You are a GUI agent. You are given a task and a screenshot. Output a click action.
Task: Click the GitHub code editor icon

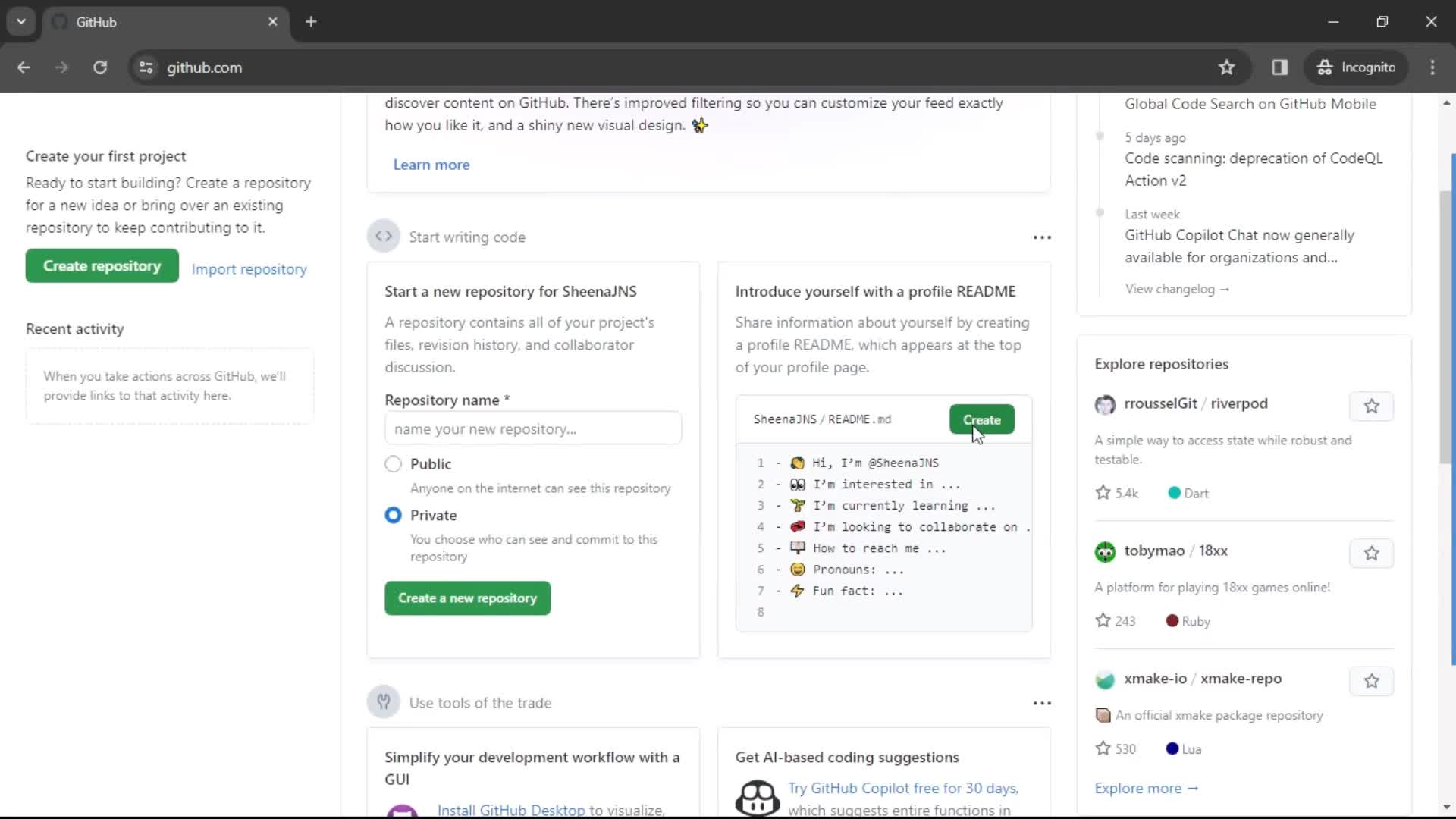click(x=384, y=237)
